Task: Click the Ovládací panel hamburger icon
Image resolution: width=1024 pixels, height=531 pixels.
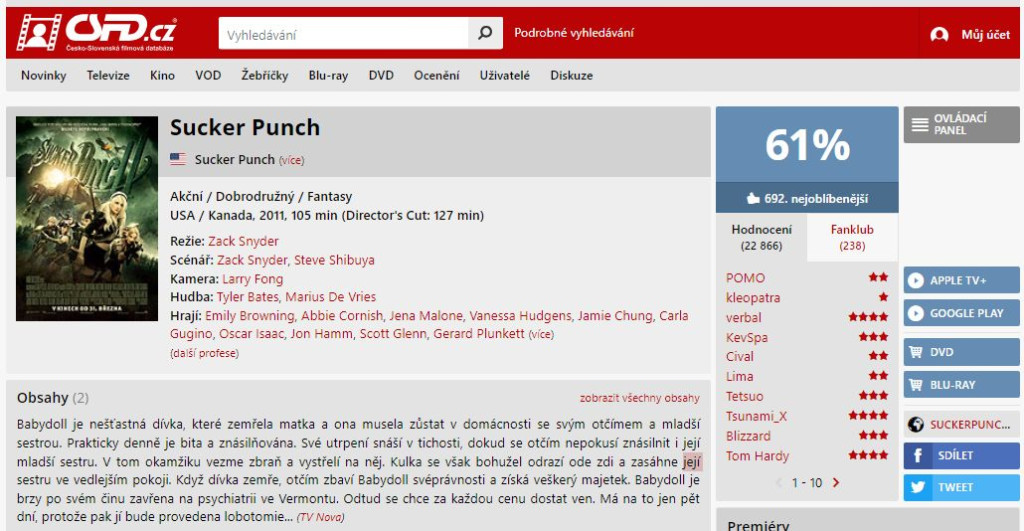Action: tap(920, 124)
